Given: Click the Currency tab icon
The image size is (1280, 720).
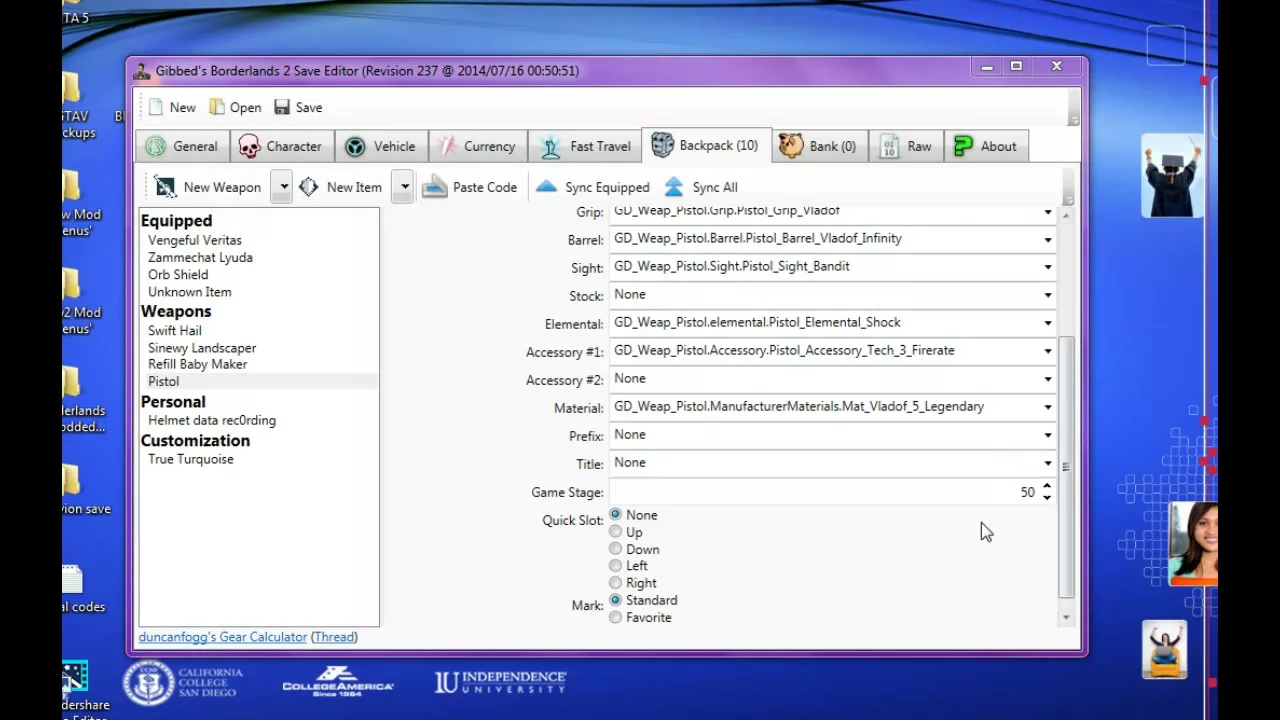Looking at the screenshot, I should click(447, 146).
